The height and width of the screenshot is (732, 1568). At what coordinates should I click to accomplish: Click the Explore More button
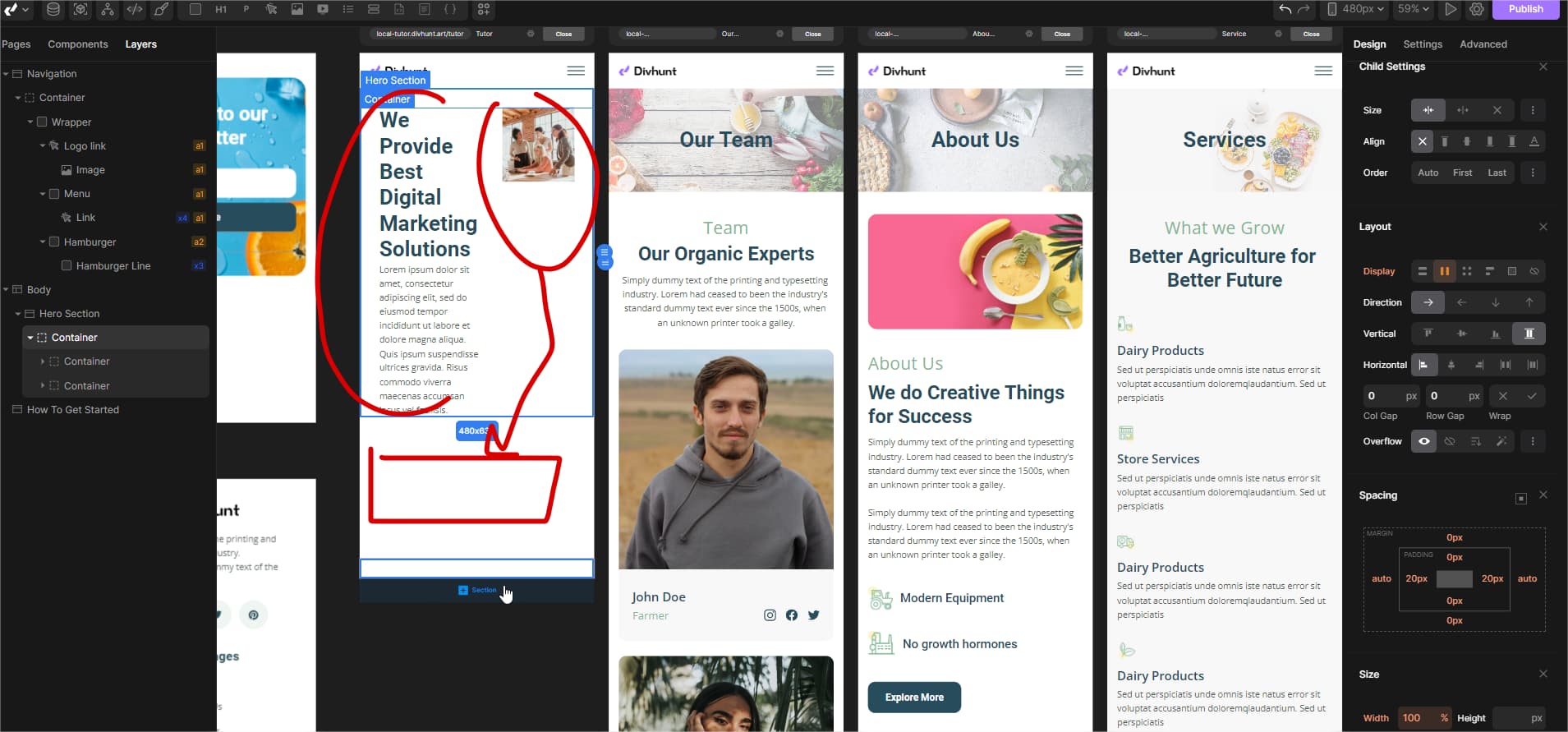(914, 697)
